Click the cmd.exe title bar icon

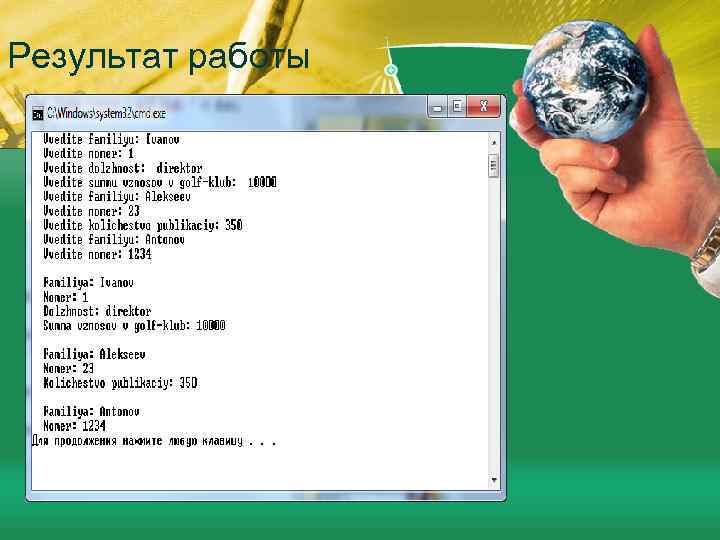[38, 113]
